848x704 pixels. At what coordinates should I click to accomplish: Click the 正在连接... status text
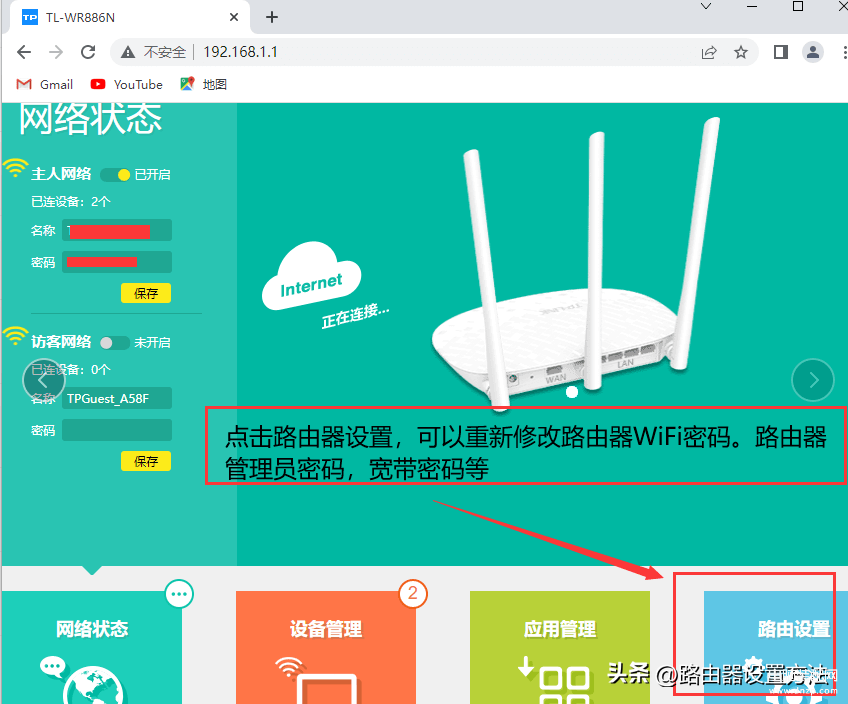[x=355, y=316]
